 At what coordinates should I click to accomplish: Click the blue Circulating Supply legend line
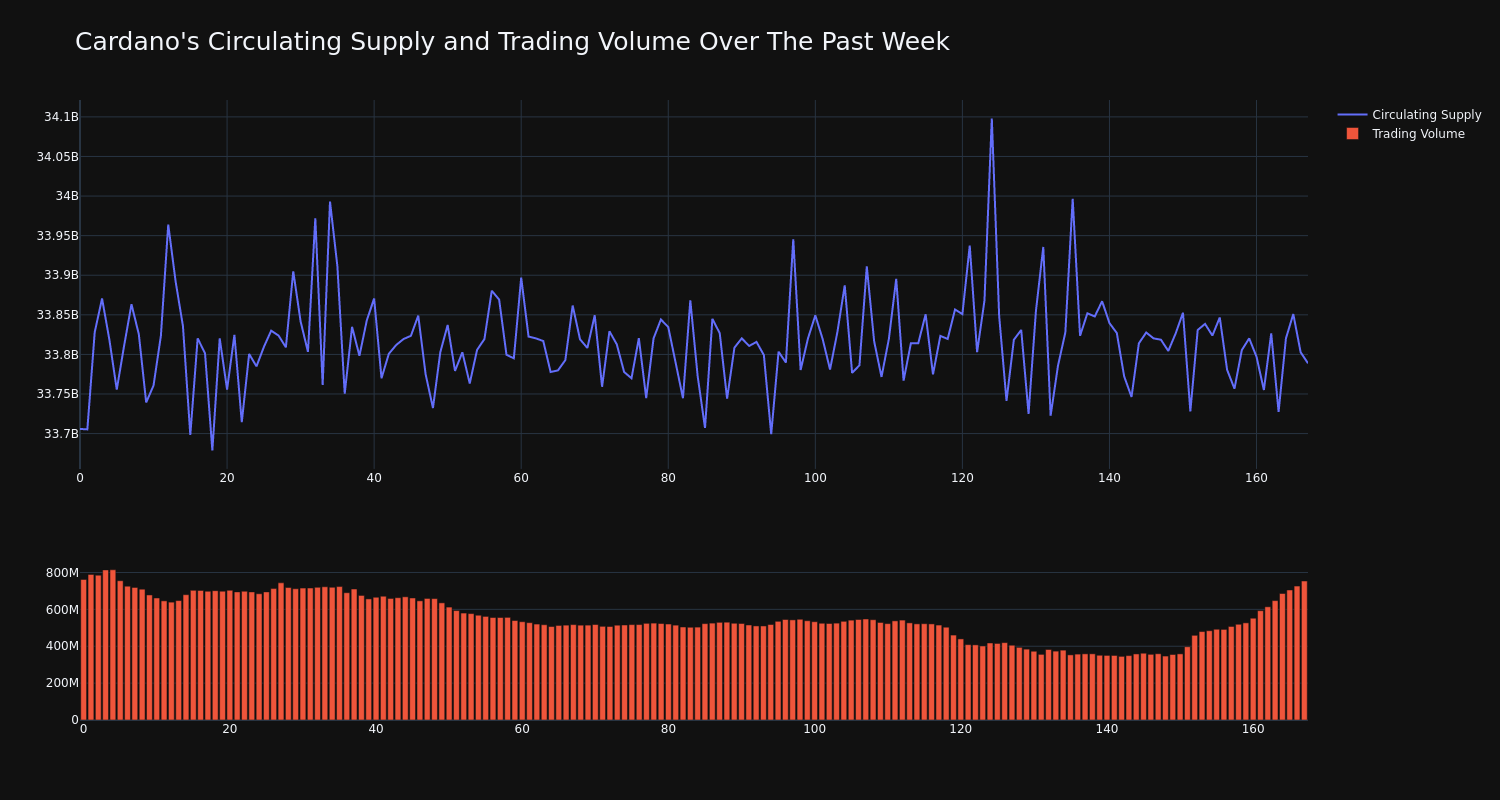point(1352,115)
